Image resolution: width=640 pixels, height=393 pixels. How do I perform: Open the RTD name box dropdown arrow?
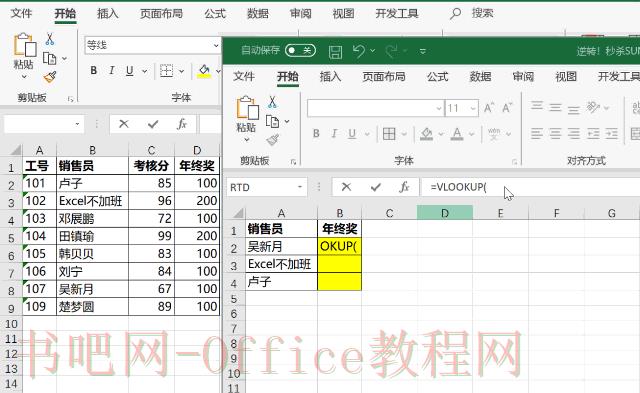pos(300,187)
